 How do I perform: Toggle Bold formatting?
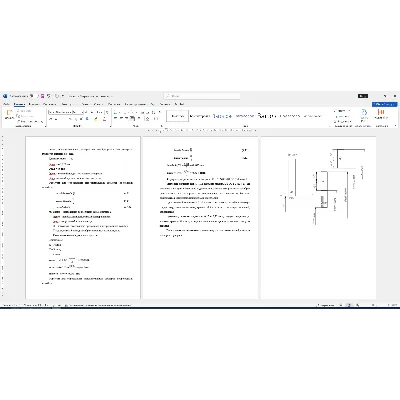tap(51, 119)
